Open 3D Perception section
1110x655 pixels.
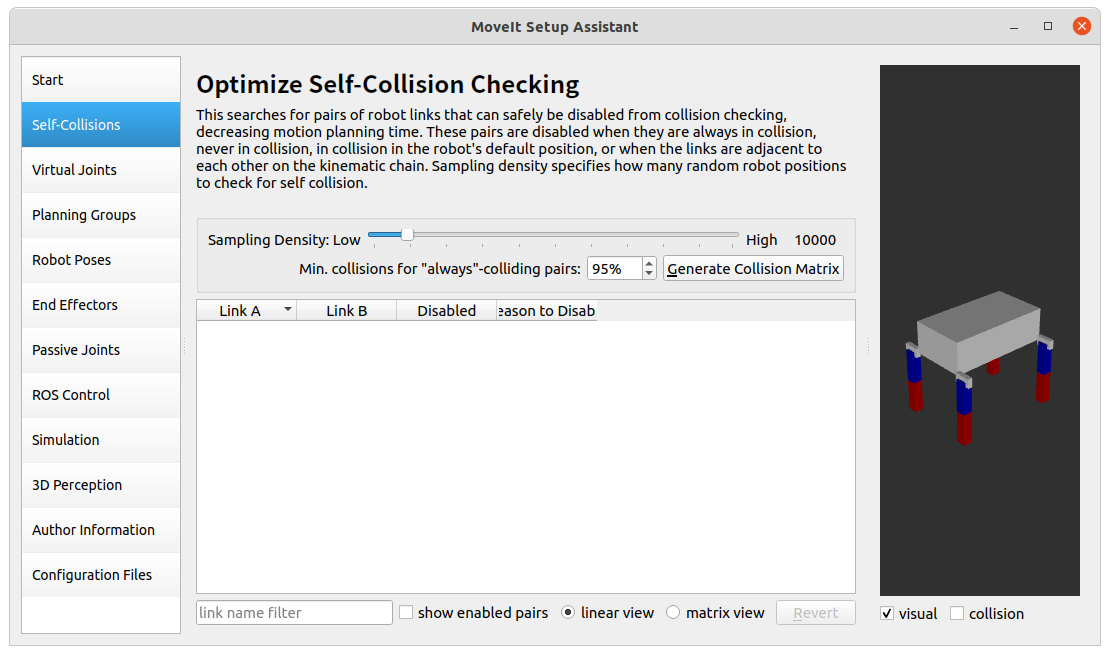(101, 484)
